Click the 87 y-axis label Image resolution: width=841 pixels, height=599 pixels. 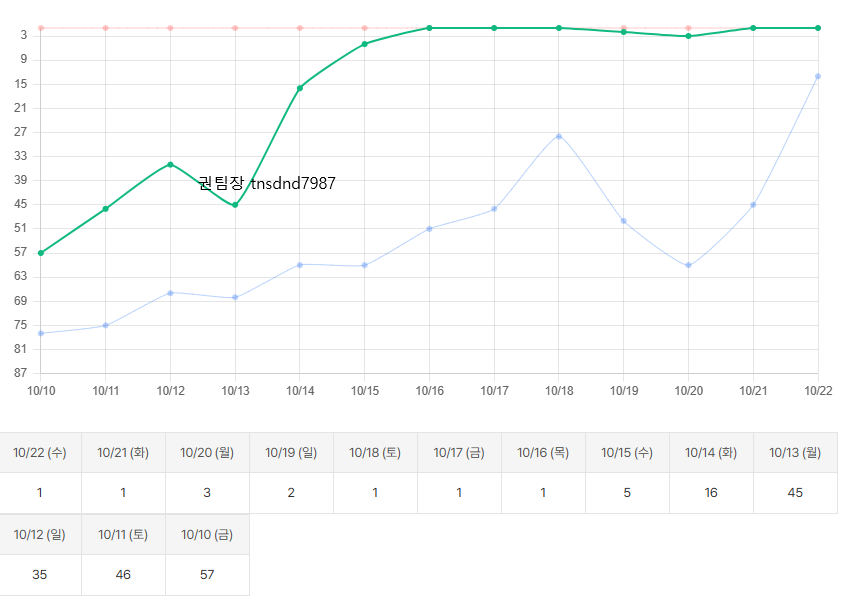[21, 373]
